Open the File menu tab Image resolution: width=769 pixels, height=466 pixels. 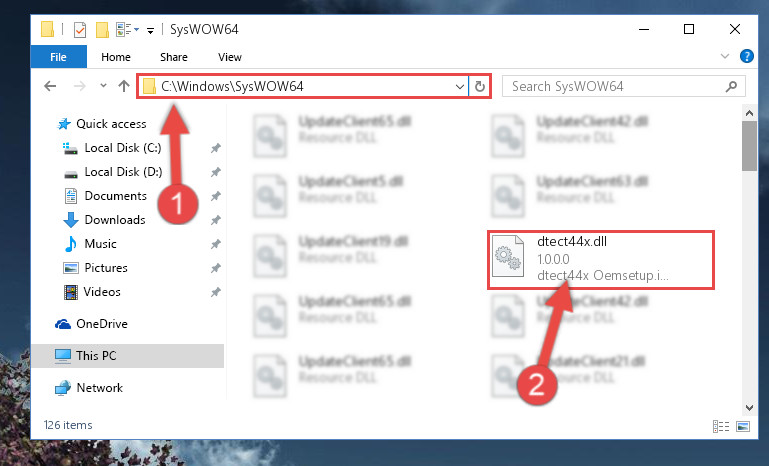tap(58, 57)
